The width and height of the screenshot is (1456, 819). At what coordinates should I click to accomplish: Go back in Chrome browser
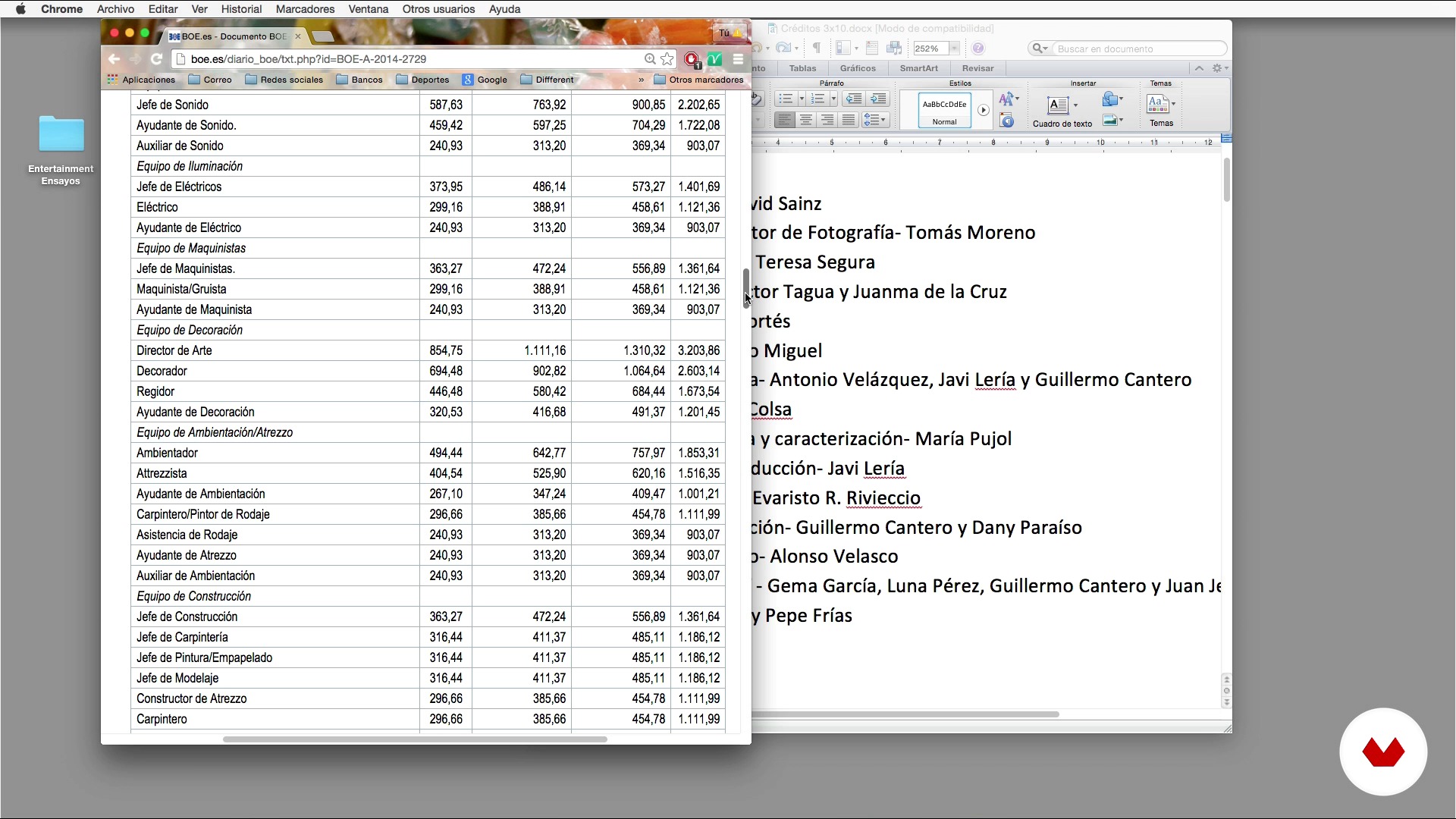click(x=114, y=59)
